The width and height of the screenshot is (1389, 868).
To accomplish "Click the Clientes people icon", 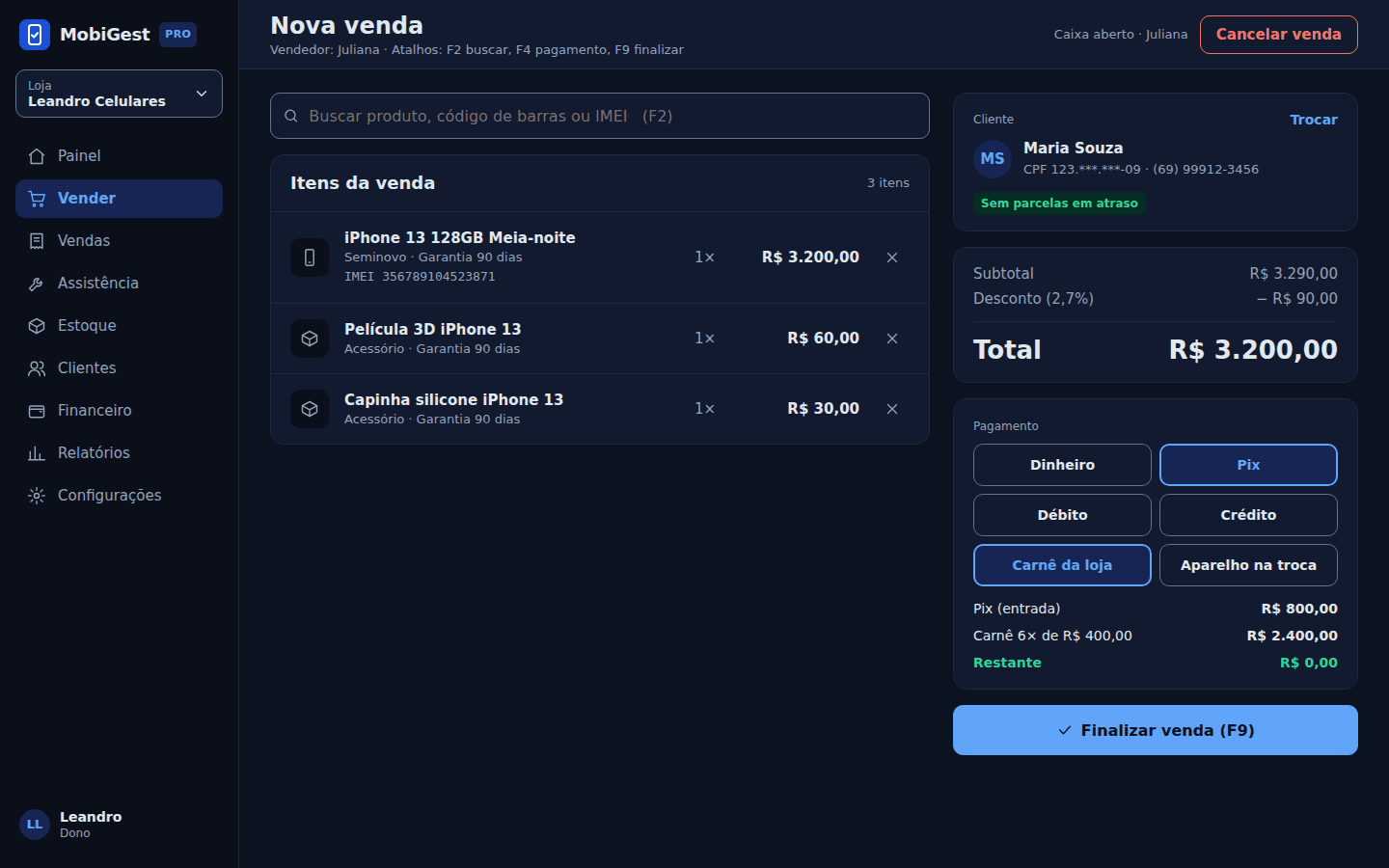I will click(37, 368).
